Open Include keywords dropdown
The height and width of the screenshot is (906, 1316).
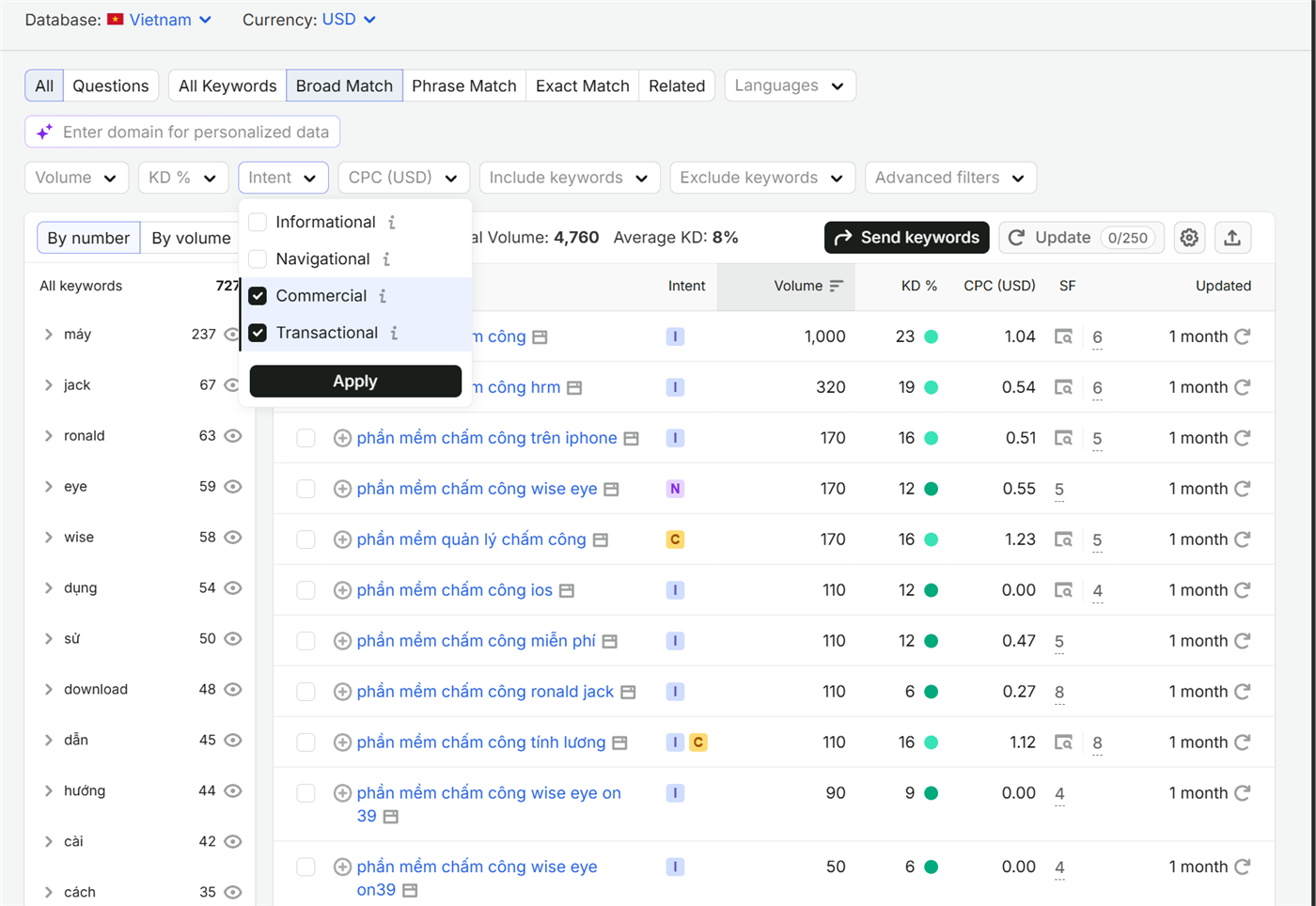tap(569, 178)
